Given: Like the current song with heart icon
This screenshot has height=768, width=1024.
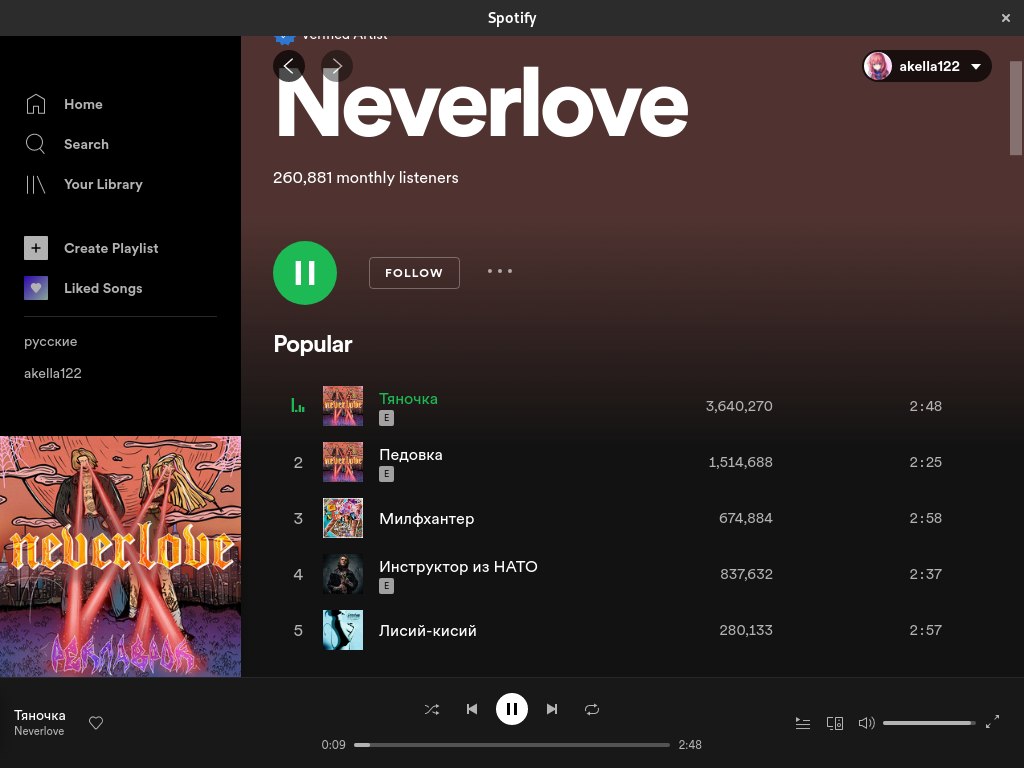Looking at the screenshot, I should [96, 723].
